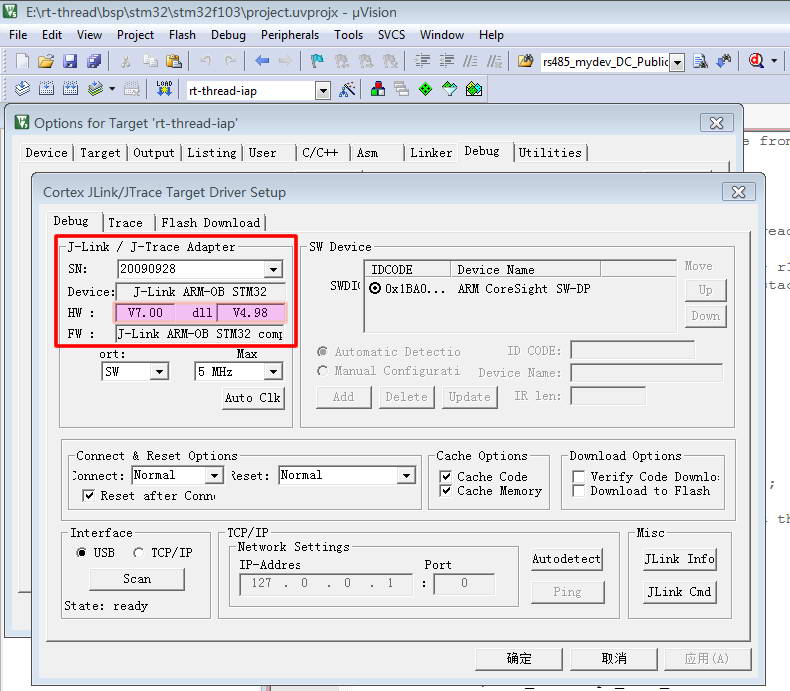Open Options for Target wand icon
This screenshot has height=691, width=790.
coord(347,89)
